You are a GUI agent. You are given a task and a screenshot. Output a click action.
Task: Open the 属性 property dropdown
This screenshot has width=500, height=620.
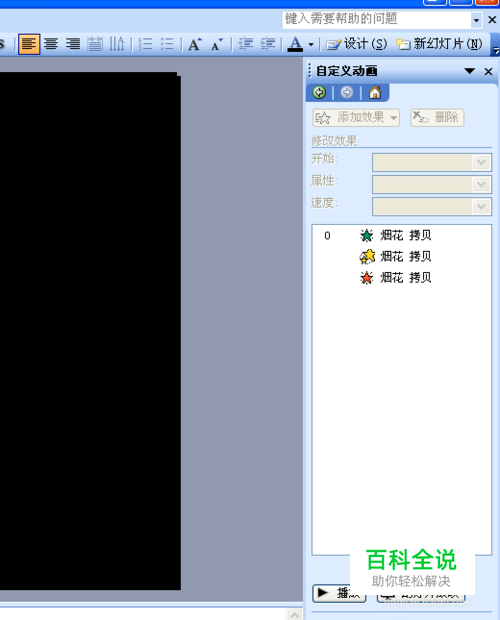(x=432, y=185)
